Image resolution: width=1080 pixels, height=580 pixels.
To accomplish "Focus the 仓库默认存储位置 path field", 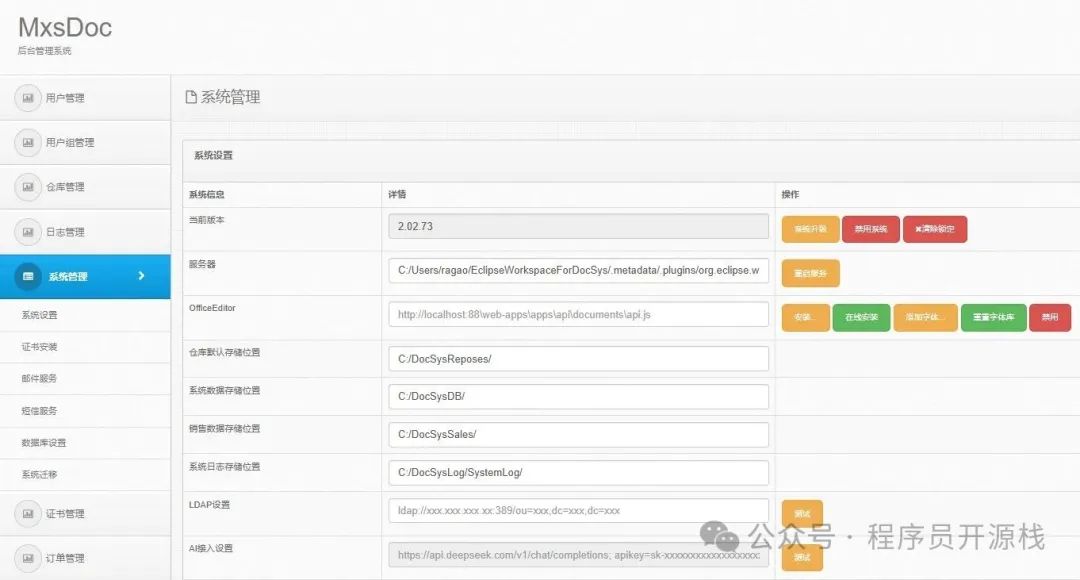I will 578,359.
